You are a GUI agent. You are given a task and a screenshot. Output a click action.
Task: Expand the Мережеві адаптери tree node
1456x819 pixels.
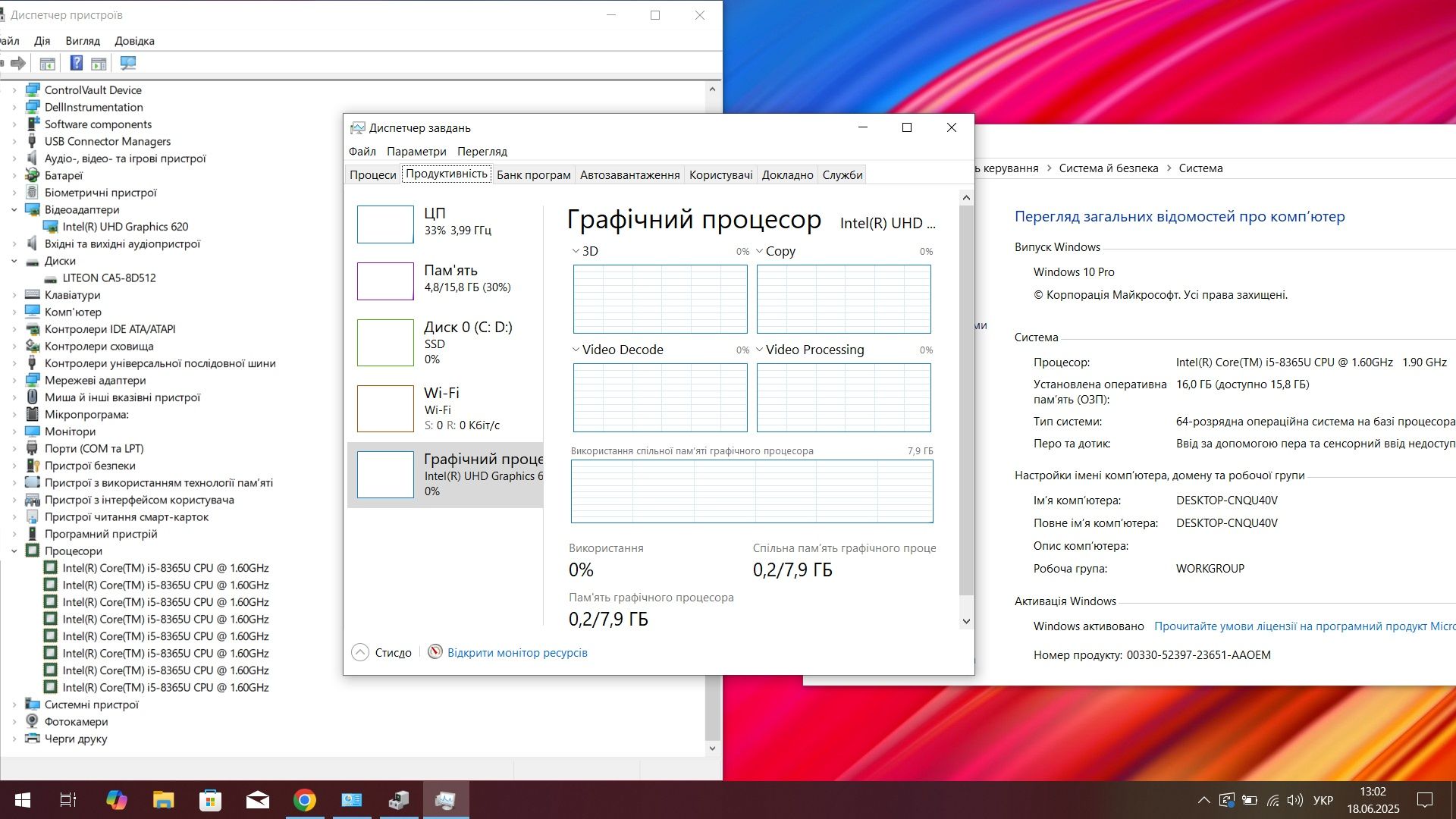tap(14, 381)
